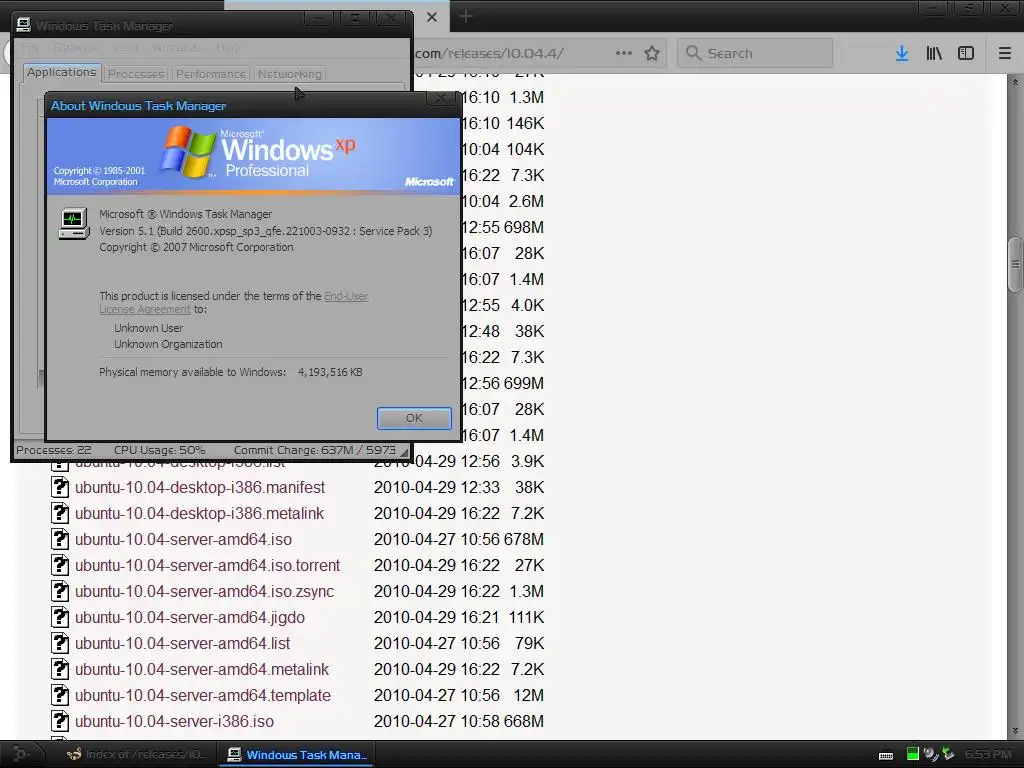Click file icon beside desktop-i386.metalink
The image size is (1024, 768).
[59, 513]
